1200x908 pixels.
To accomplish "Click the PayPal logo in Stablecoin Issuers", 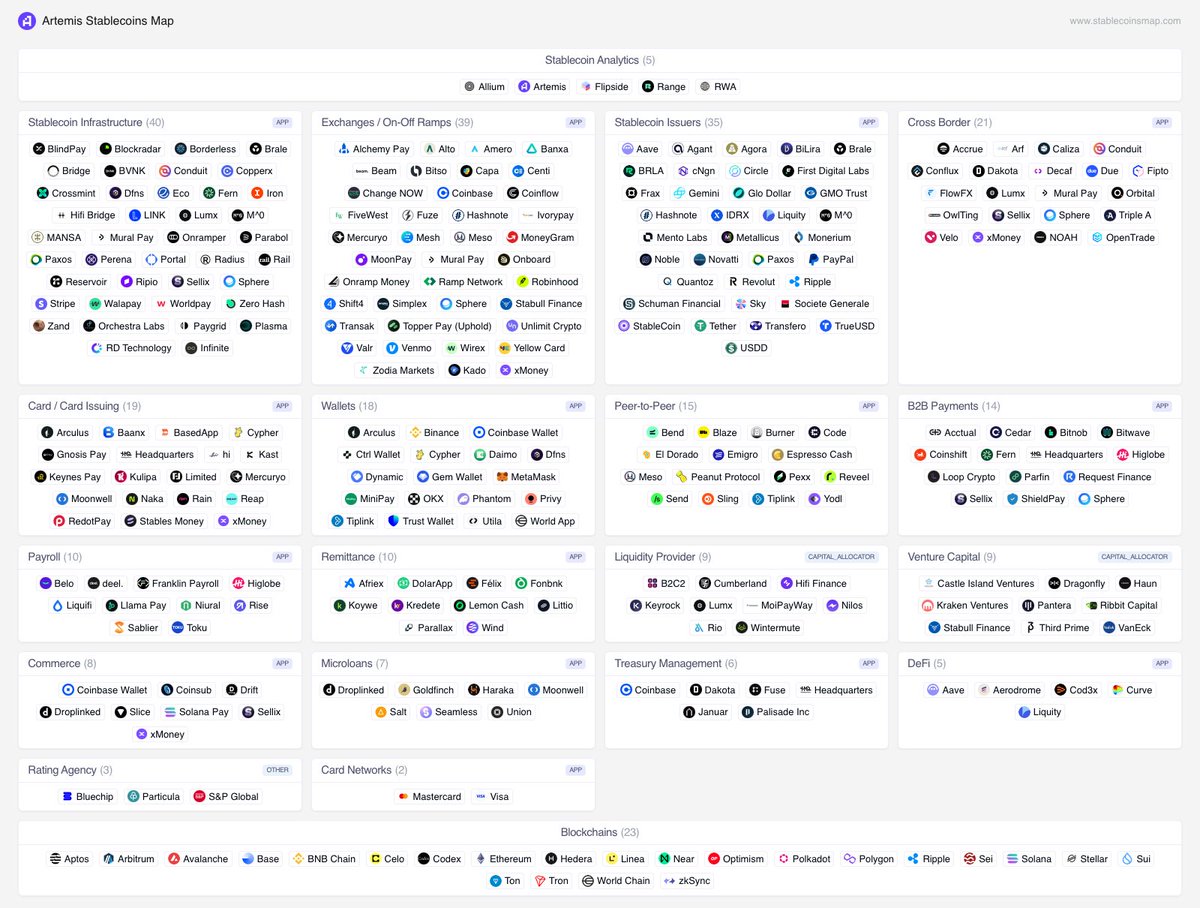I will (x=814, y=260).
